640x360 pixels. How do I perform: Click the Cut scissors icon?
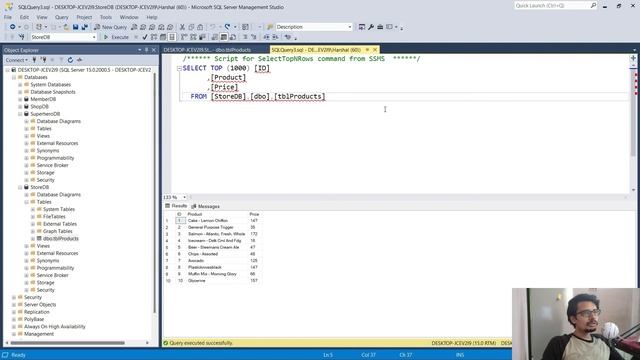pyautogui.click(x=182, y=27)
